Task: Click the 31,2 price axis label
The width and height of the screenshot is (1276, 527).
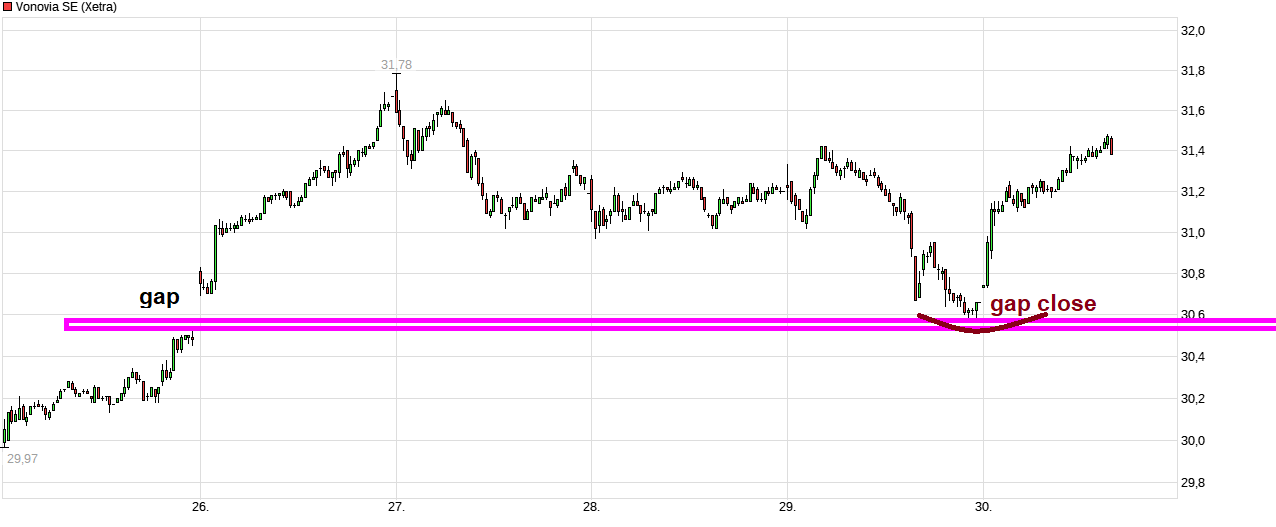Action: (1194, 192)
